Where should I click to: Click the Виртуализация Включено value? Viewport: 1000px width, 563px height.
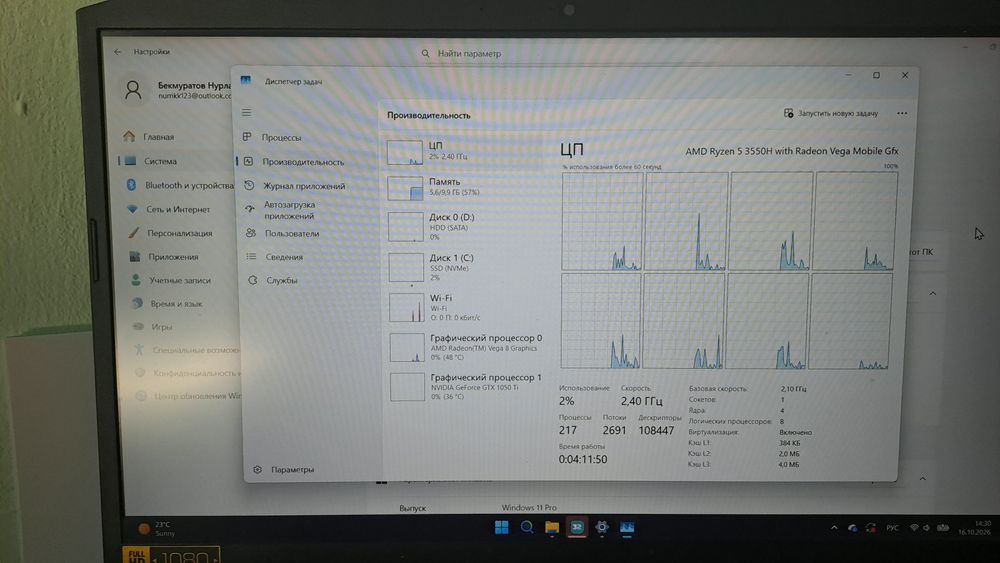[x=795, y=432]
